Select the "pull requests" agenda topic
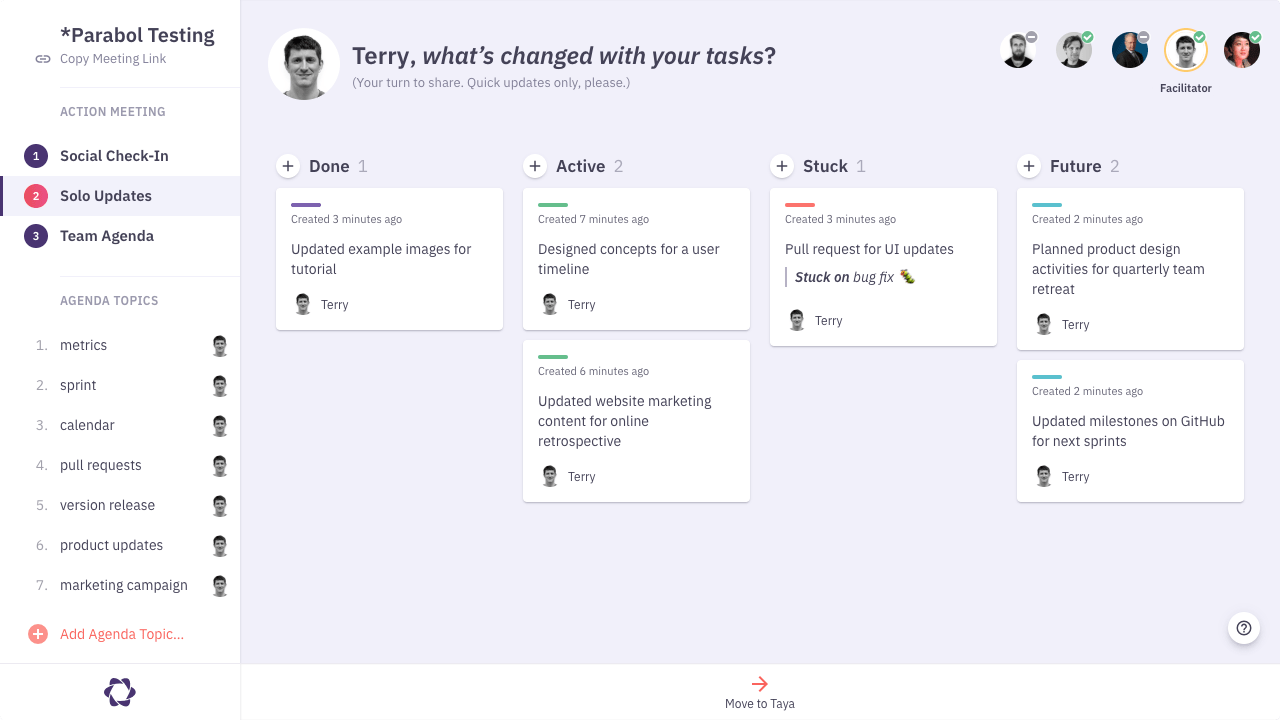Image resolution: width=1280 pixels, height=720 pixels. pos(101,465)
